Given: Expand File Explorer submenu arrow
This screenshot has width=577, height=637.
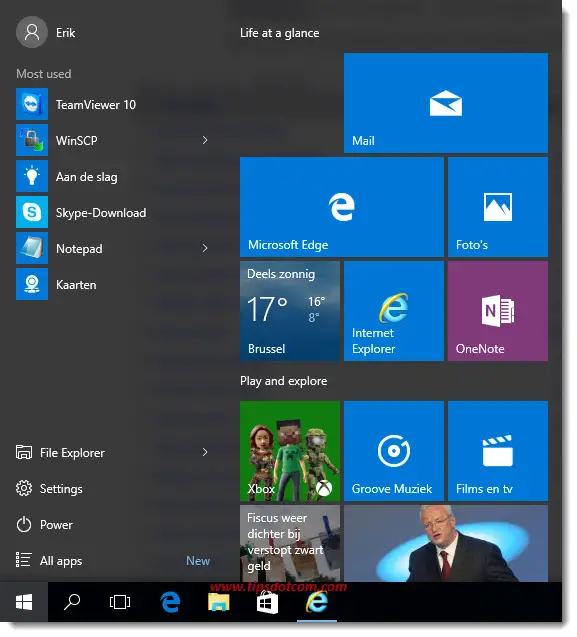Looking at the screenshot, I should click(205, 452).
